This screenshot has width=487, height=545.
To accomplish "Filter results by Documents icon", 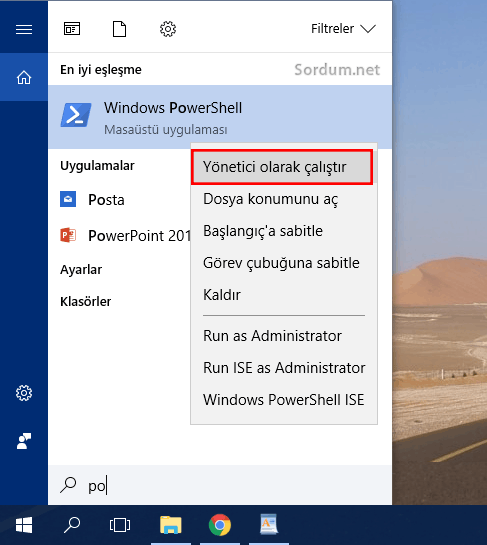I will click(119, 29).
